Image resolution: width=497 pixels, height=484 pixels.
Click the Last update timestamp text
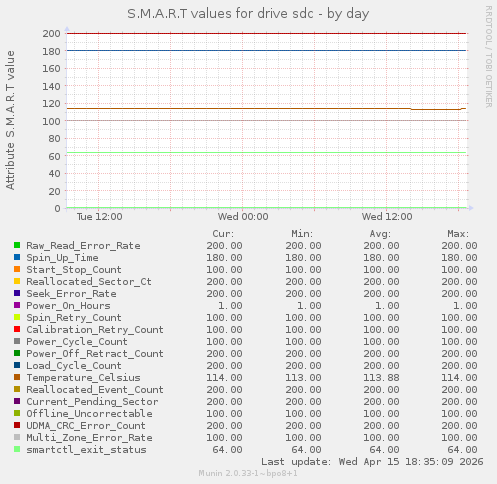coord(372,462)
